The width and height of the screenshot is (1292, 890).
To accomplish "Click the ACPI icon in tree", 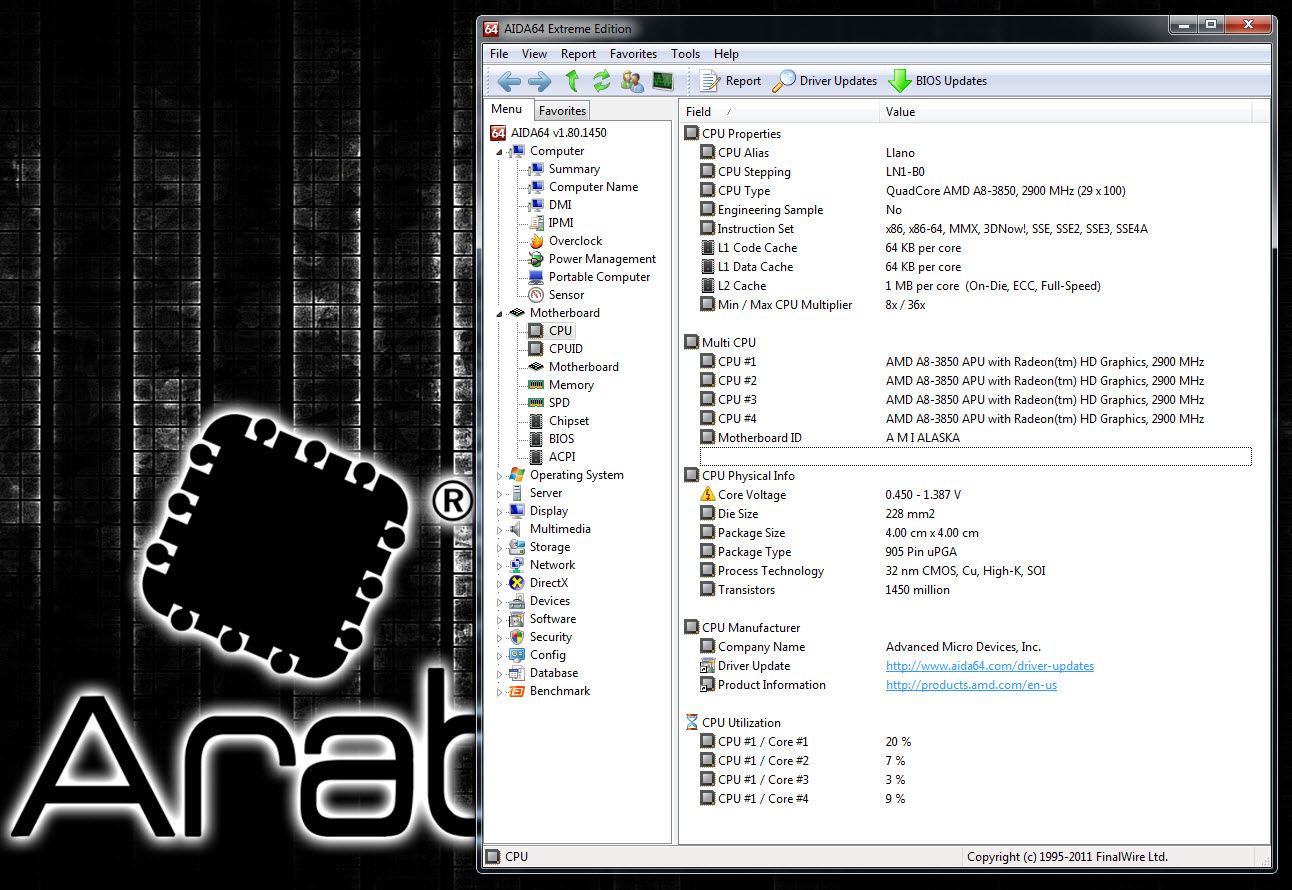I will click(536, 457).
